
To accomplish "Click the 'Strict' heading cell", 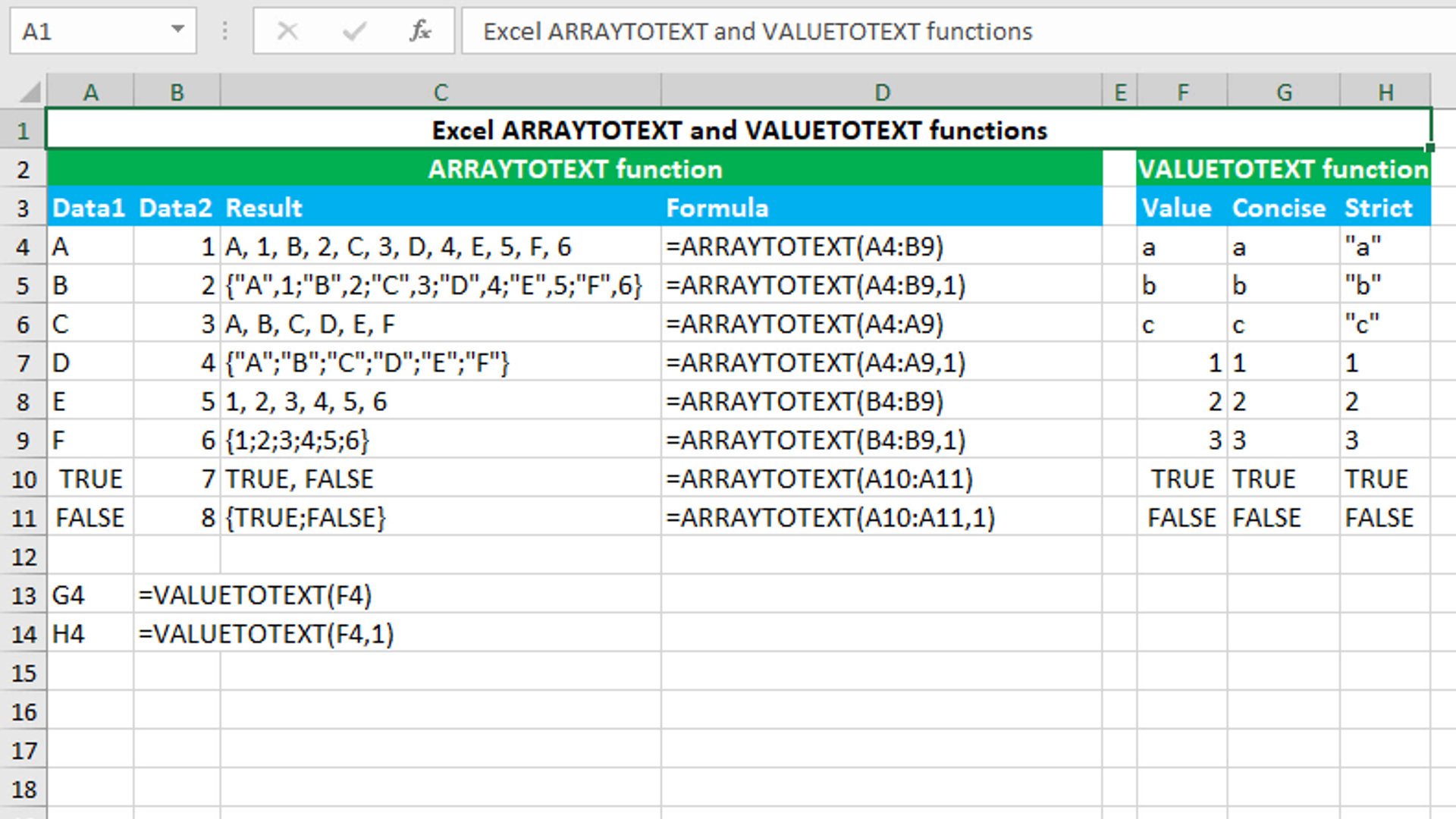I will pyautogui.click(x=1385, y=208).
